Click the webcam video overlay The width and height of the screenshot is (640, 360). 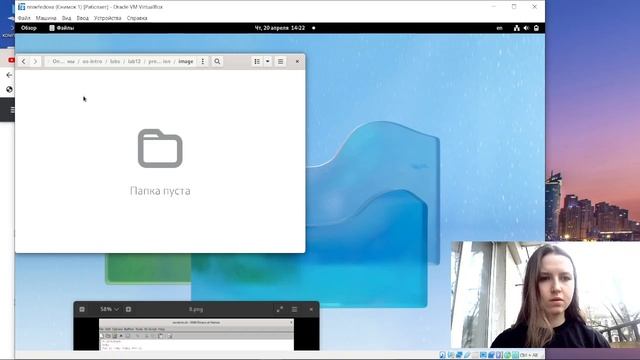(x=545, y=294)
